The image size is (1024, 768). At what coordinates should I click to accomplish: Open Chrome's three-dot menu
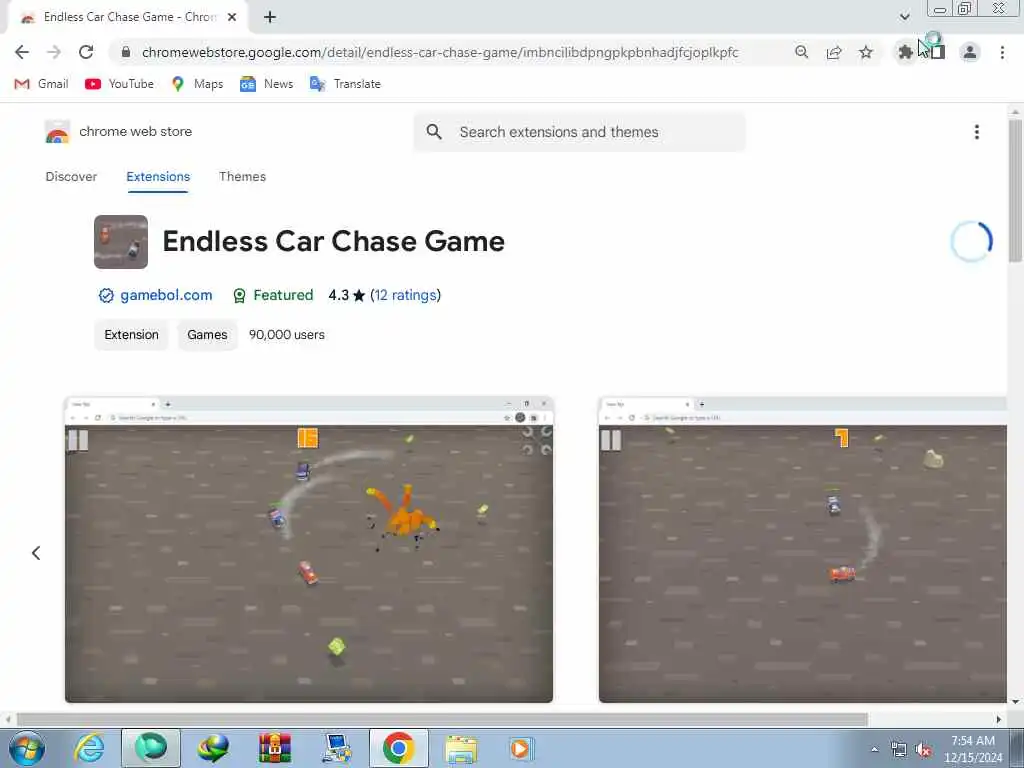(1002, 52)
